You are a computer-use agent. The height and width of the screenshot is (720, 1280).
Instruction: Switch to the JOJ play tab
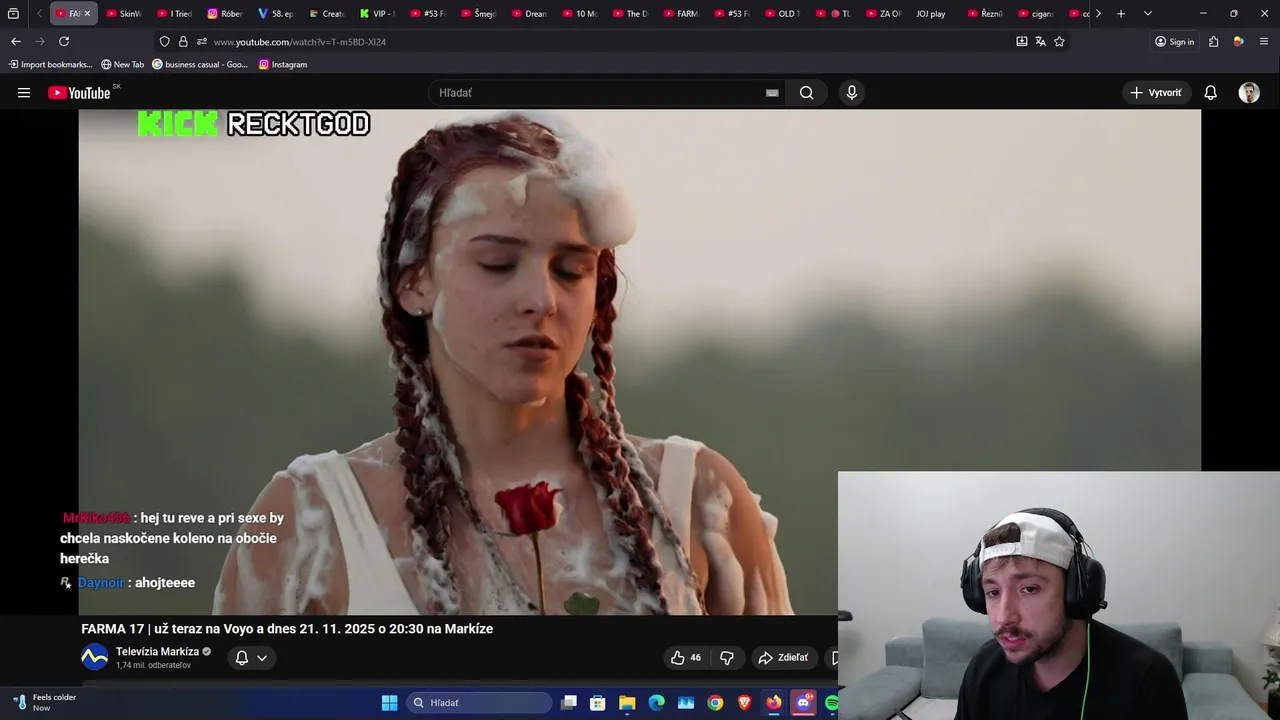[x=930, y=14]
